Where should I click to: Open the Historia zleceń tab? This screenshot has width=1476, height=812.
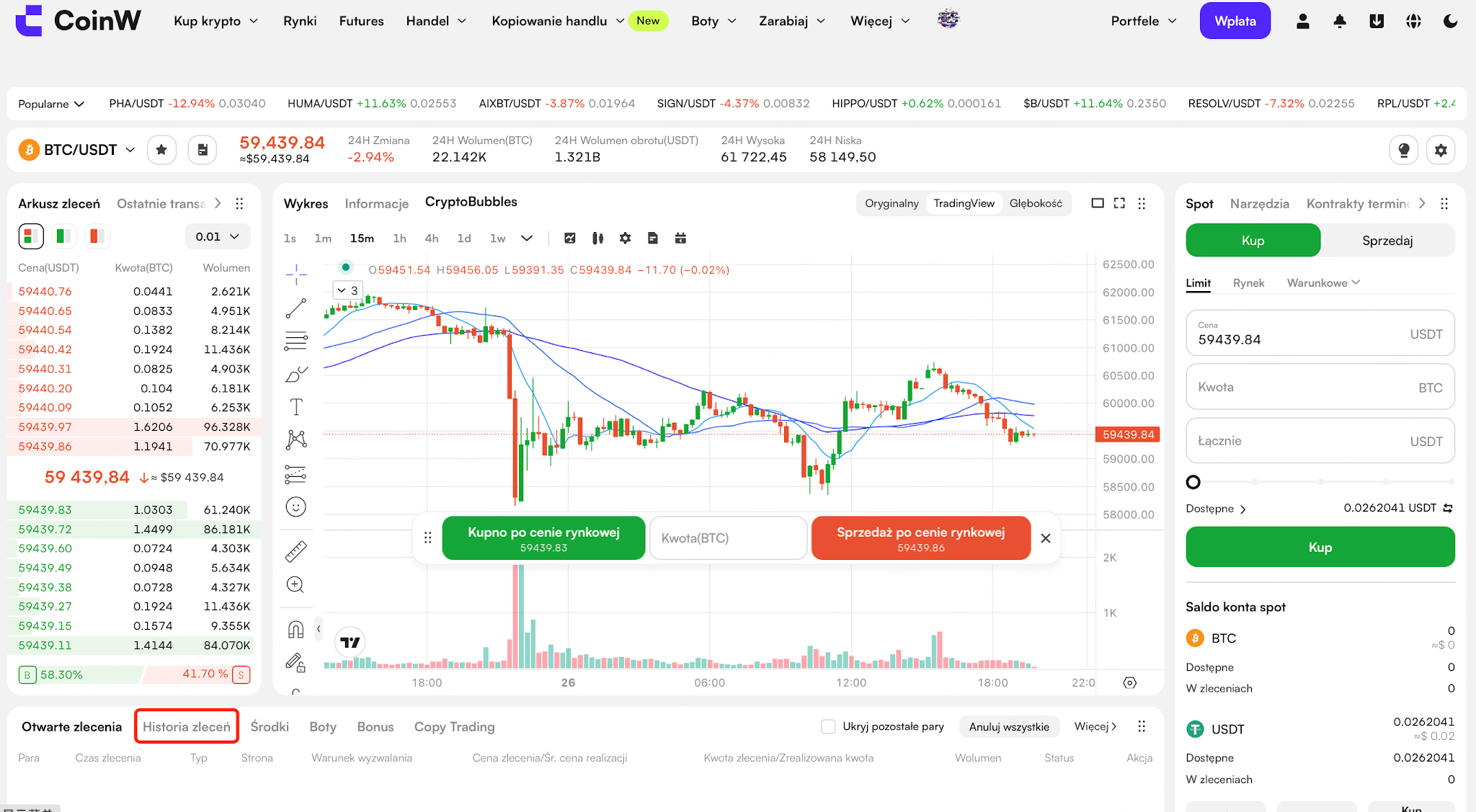coord(187,726)
